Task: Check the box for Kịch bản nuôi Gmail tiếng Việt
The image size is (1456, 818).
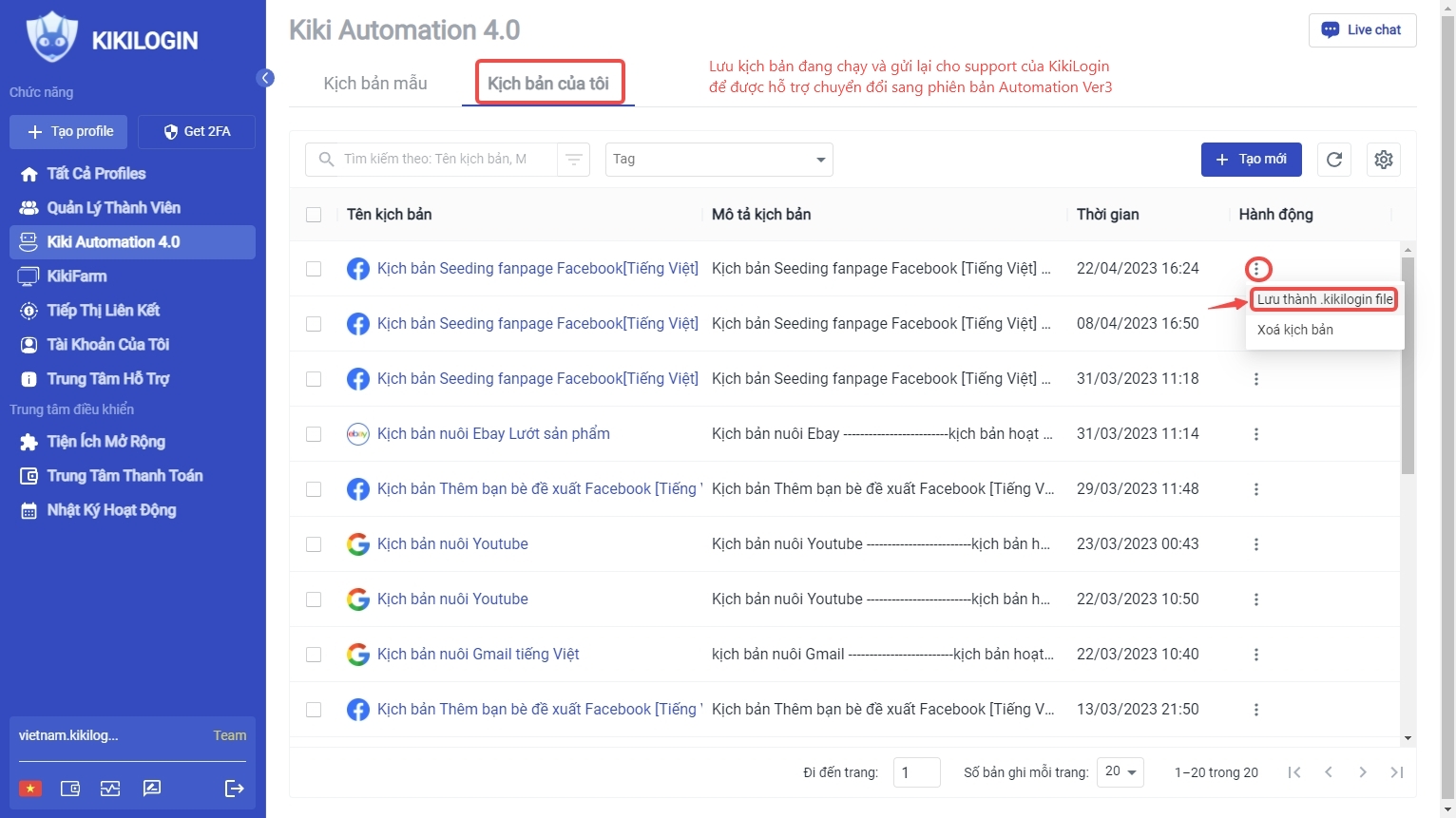Action: click(x=314, y=655)
